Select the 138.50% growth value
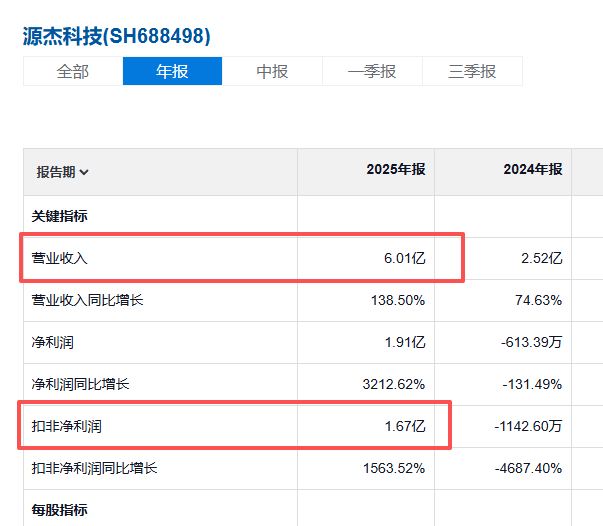The height and width of the screenshot is (526, 603). click(x=398, y=300)
